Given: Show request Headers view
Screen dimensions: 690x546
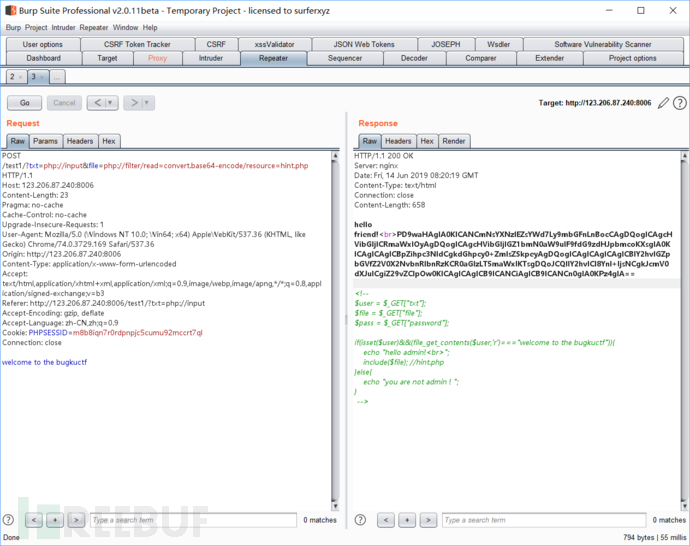Looking at the screenshot, I should pyautogui.click(x=80, y=141).
